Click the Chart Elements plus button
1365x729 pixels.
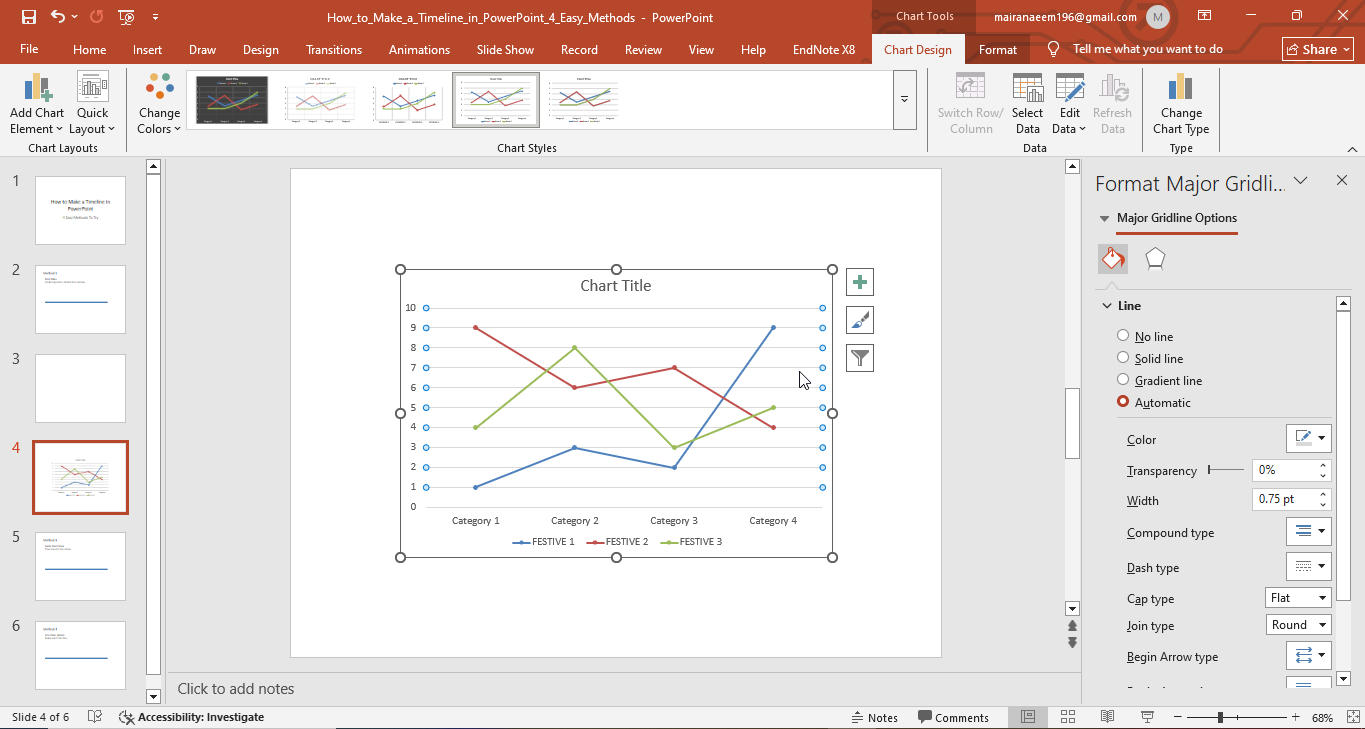860,282
